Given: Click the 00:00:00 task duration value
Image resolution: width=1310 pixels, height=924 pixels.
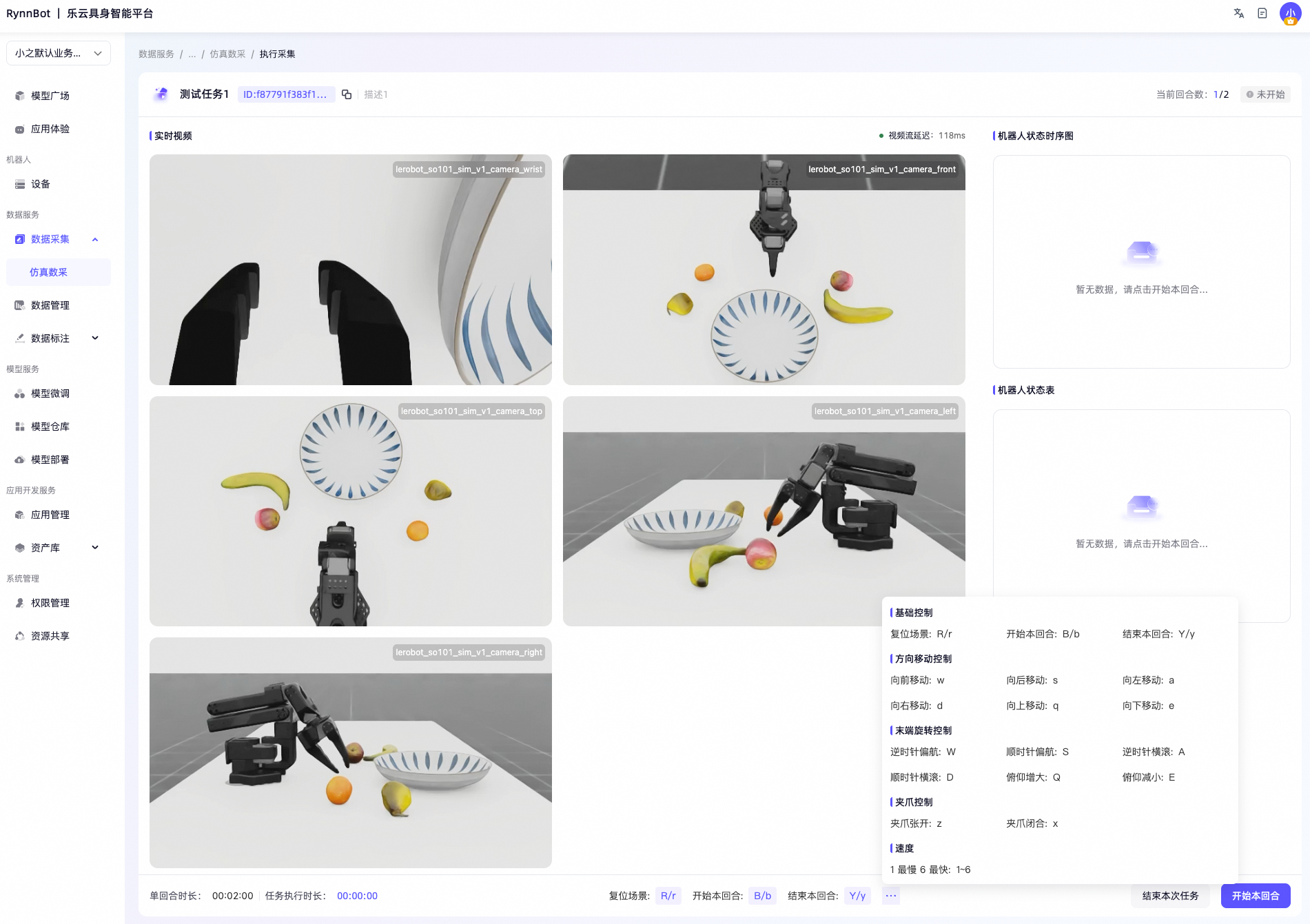Looking at the screenshot, I should [357, 896].
